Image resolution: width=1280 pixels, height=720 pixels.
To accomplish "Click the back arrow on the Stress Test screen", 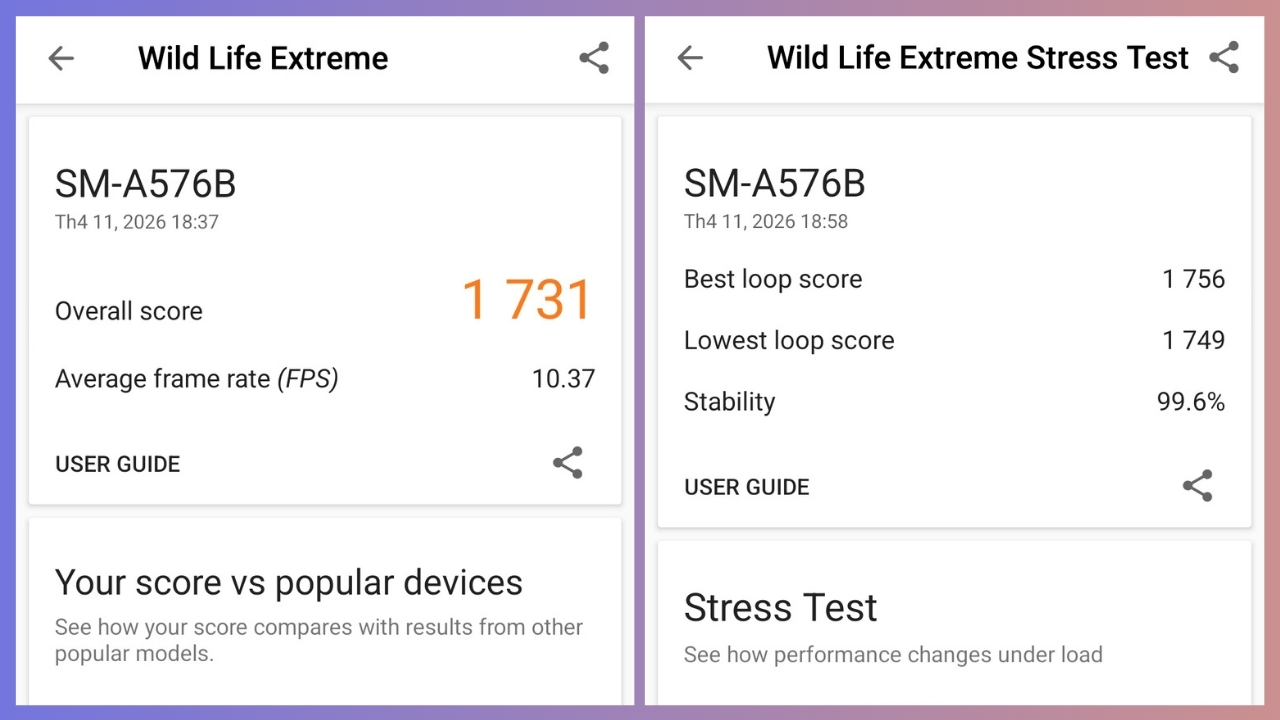I will 689,58.
